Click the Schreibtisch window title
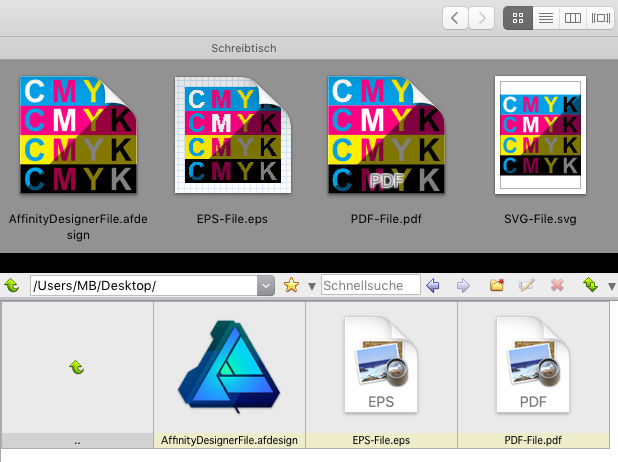 pyautogui.click(x=244, y=48)
